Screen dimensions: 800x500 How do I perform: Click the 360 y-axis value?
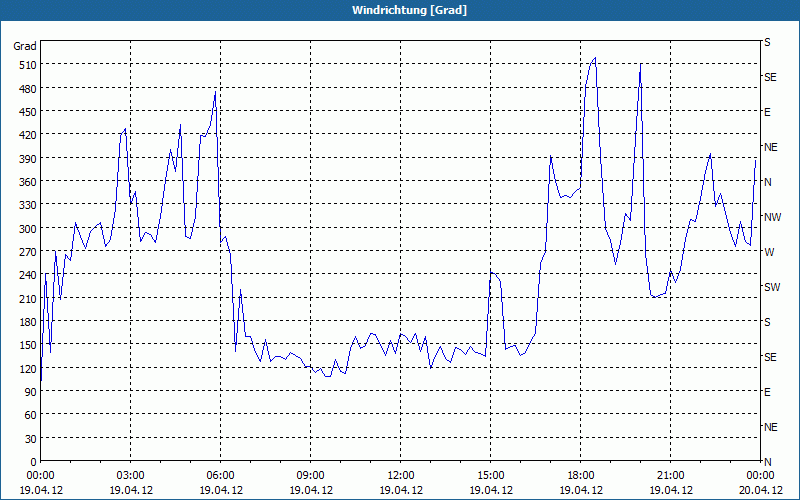pyautogui.click(x=28, y=182)
